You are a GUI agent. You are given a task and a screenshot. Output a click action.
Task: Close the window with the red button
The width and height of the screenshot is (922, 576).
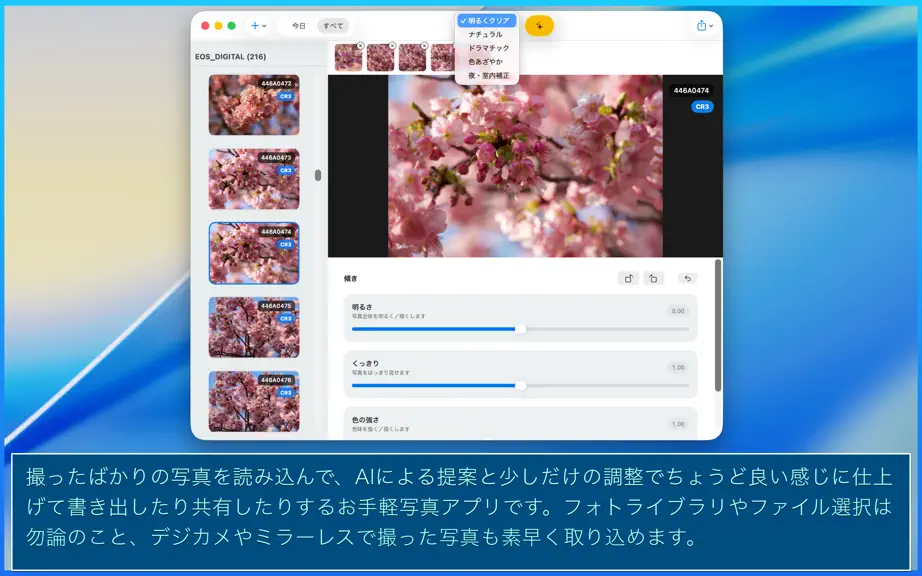[205, 26]
